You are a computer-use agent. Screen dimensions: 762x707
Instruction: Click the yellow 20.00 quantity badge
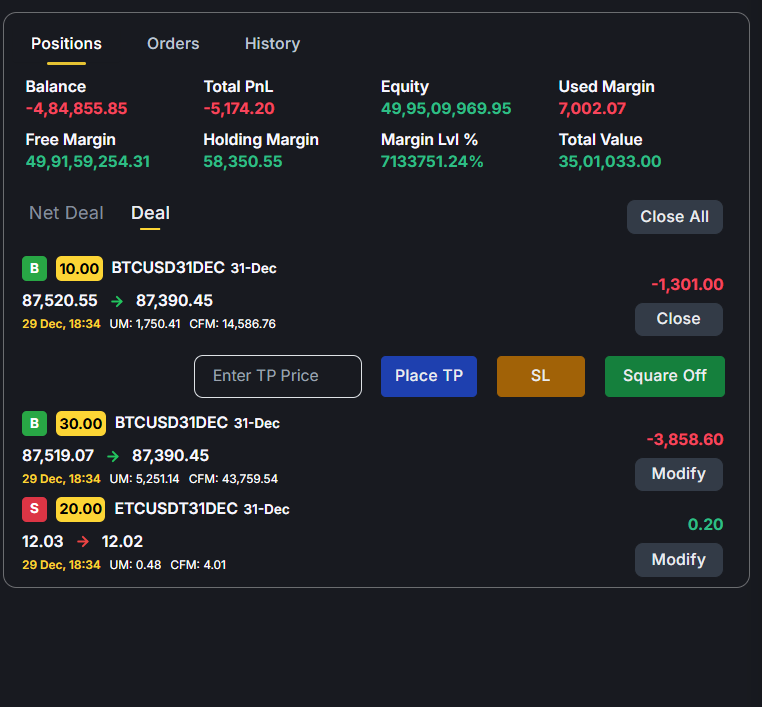pos(80,509)
